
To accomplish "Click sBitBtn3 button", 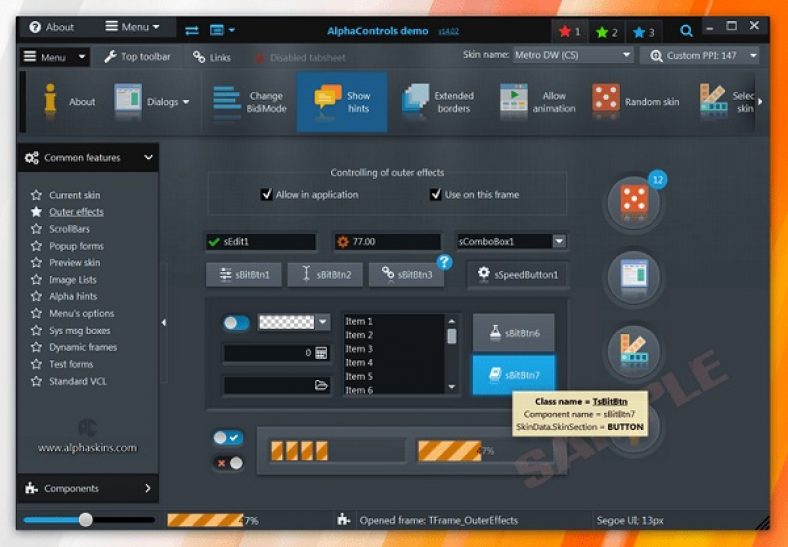I will click(406, 275).
